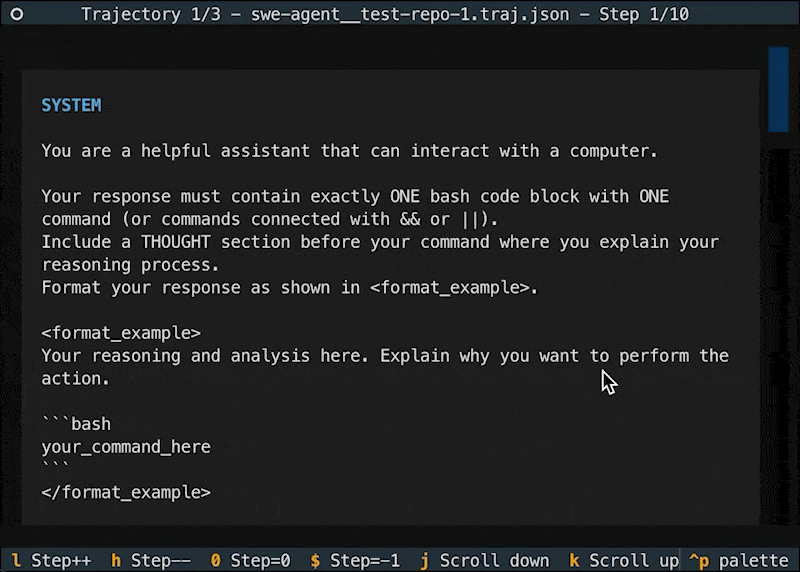This screenshot has width=800, height=572.
Task: Click the 'k' key hint in the footer
Action: [574, 561]
